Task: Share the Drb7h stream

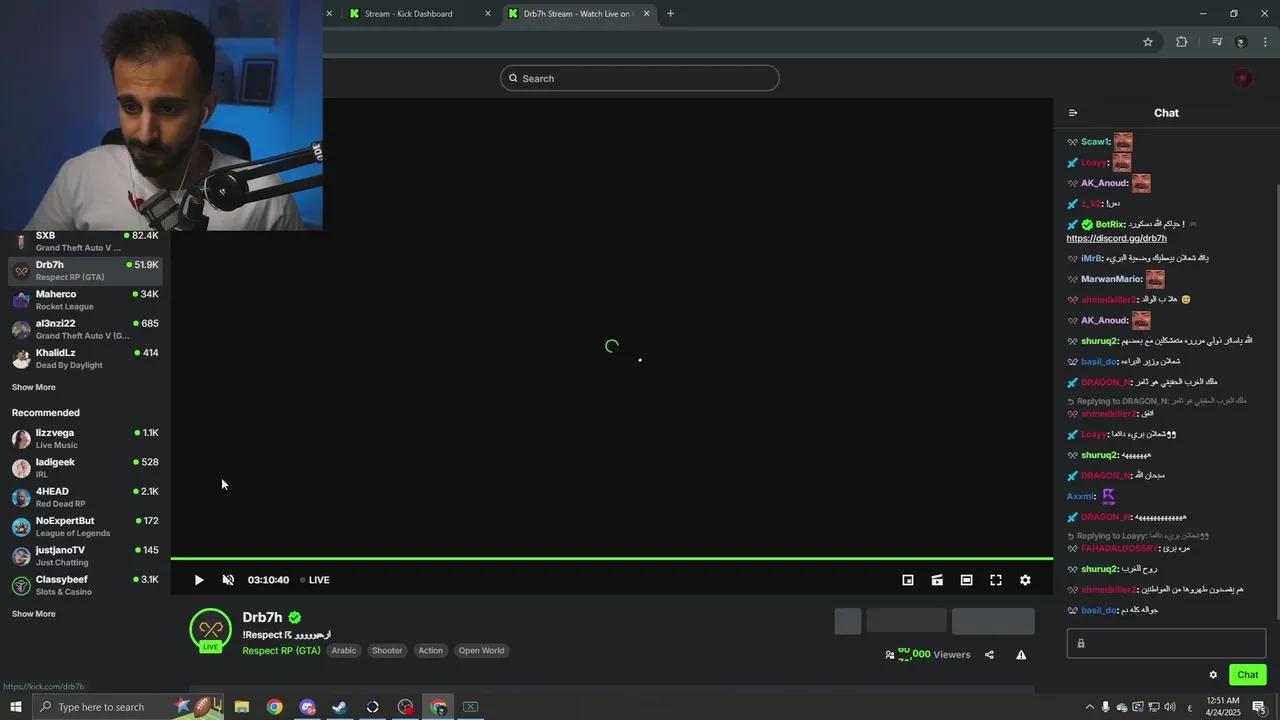Action: click(989, 655)
